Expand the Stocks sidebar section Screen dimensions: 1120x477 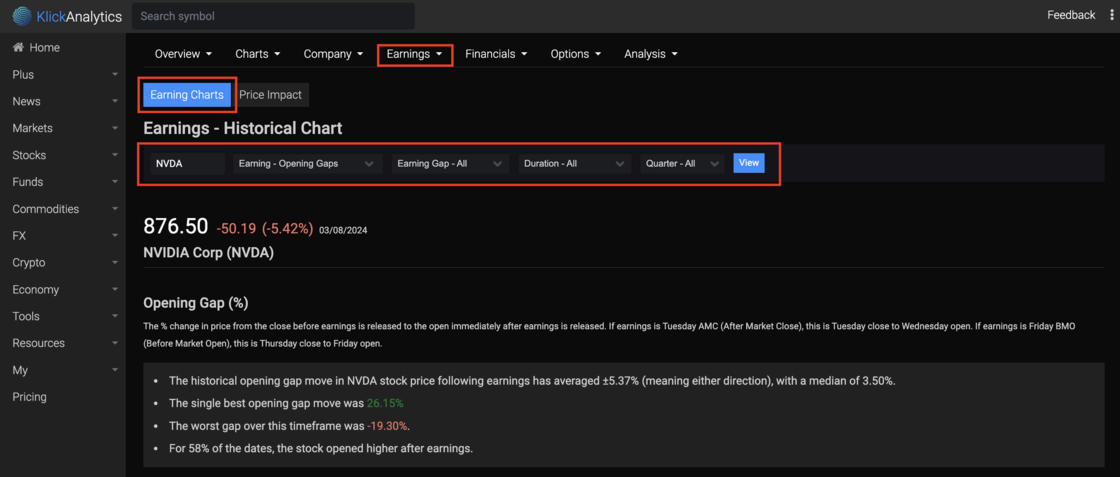tap(65, 155)
